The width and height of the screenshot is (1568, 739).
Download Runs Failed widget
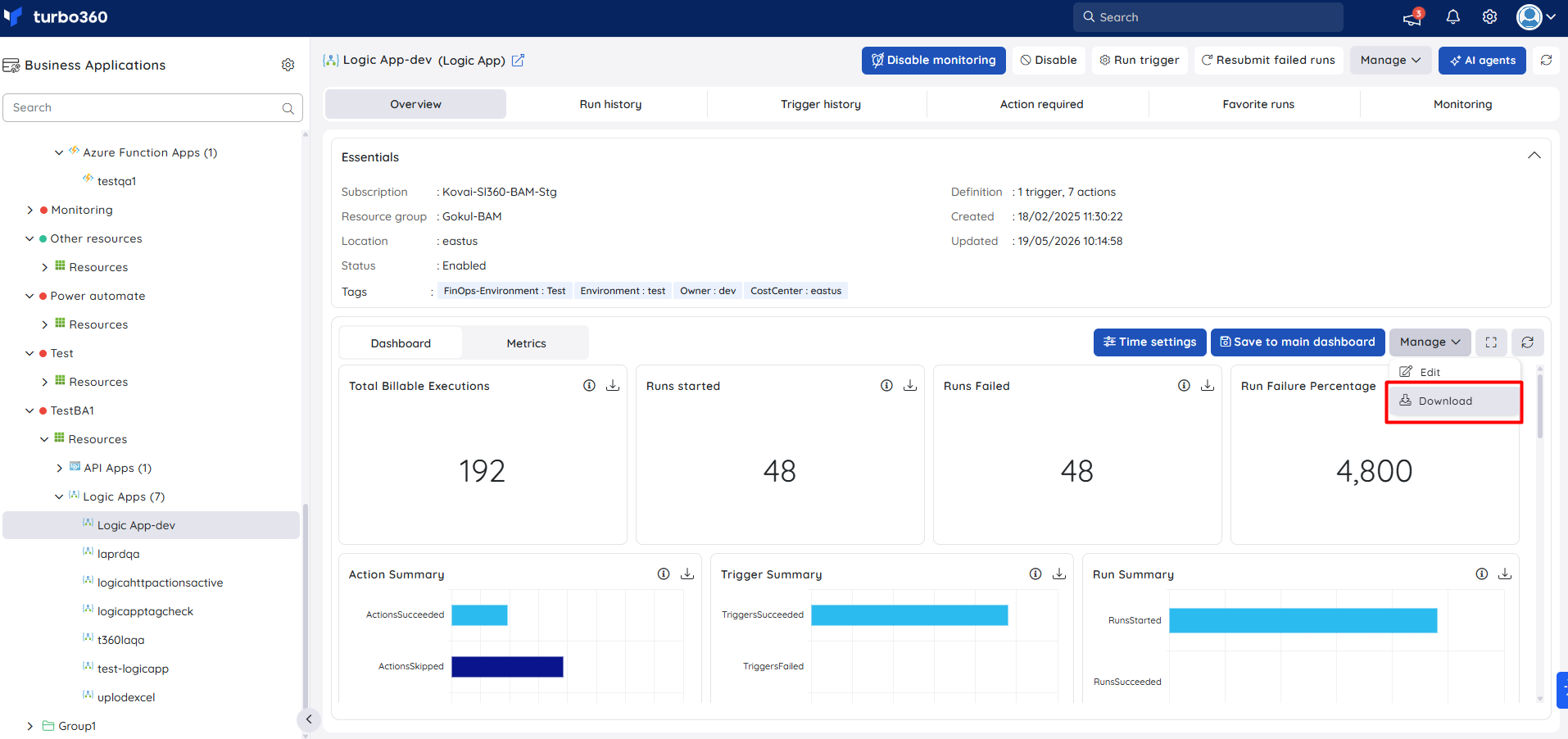[1207, 386]
